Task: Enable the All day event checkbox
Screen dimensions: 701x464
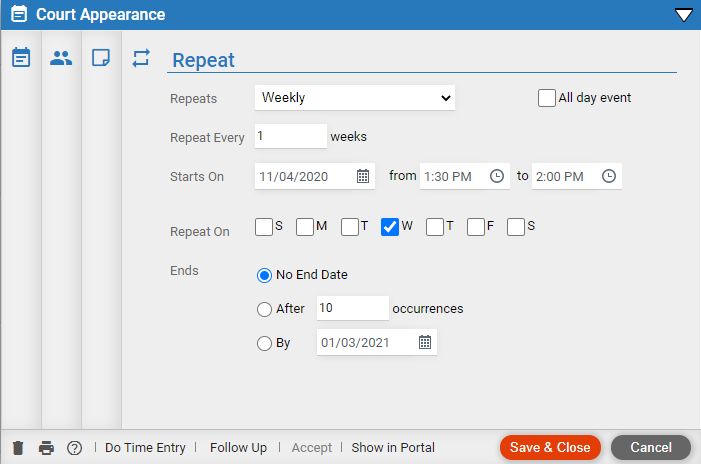Action: pos(547,97)
